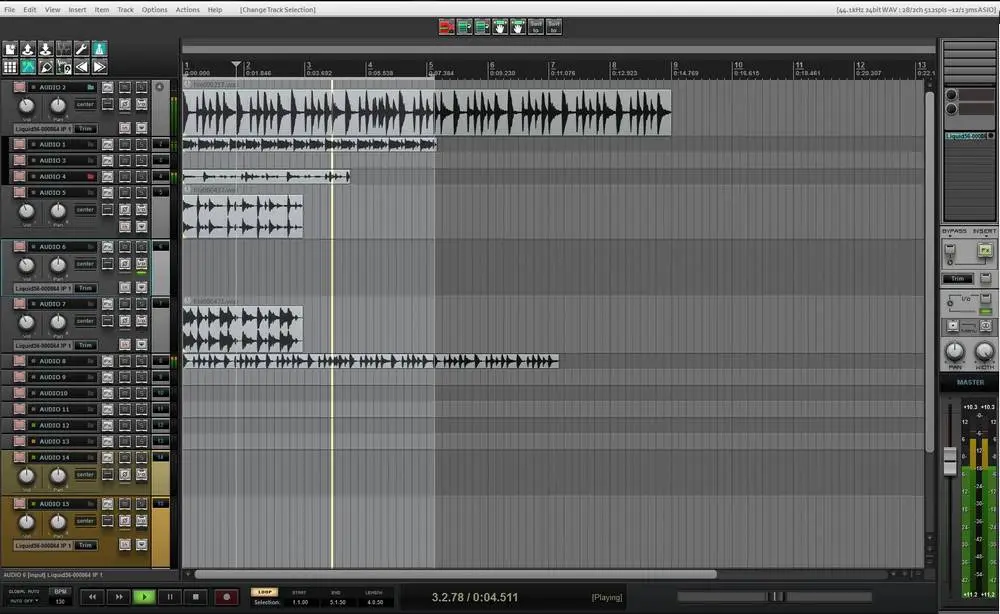Click the first hand icon in top toolbar
This screenshot has width=1000, height=614.
[500, 27]
